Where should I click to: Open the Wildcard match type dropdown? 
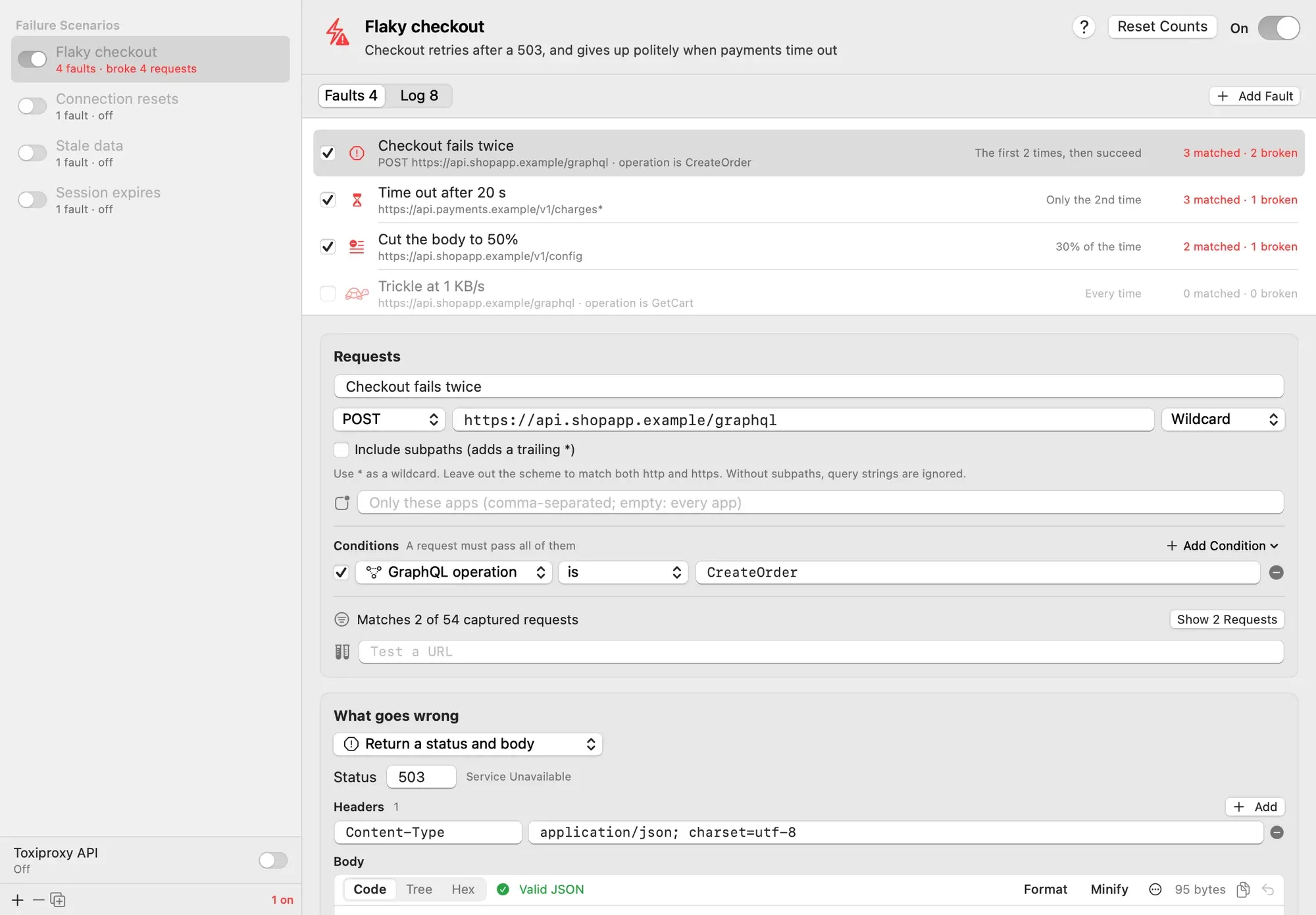(1223, 420)
